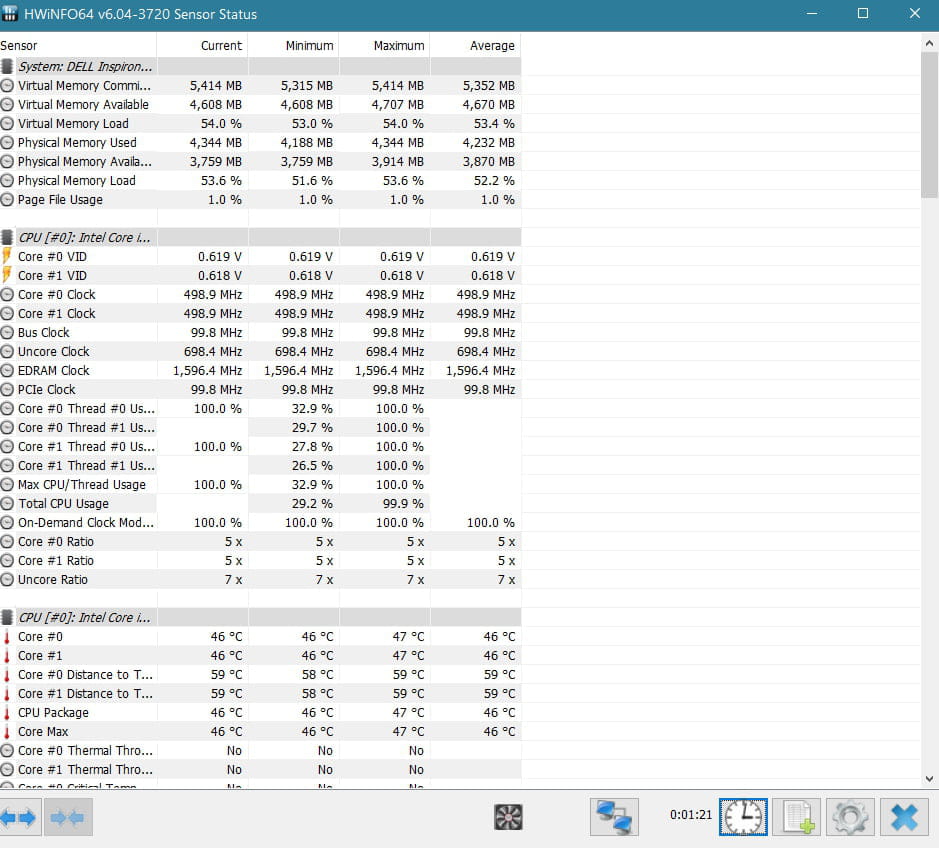The height and width of the screenshot is (848, 939).
Task: Minimize the HWiNFO64 Sensor Status window
Action: click(812, 14)
